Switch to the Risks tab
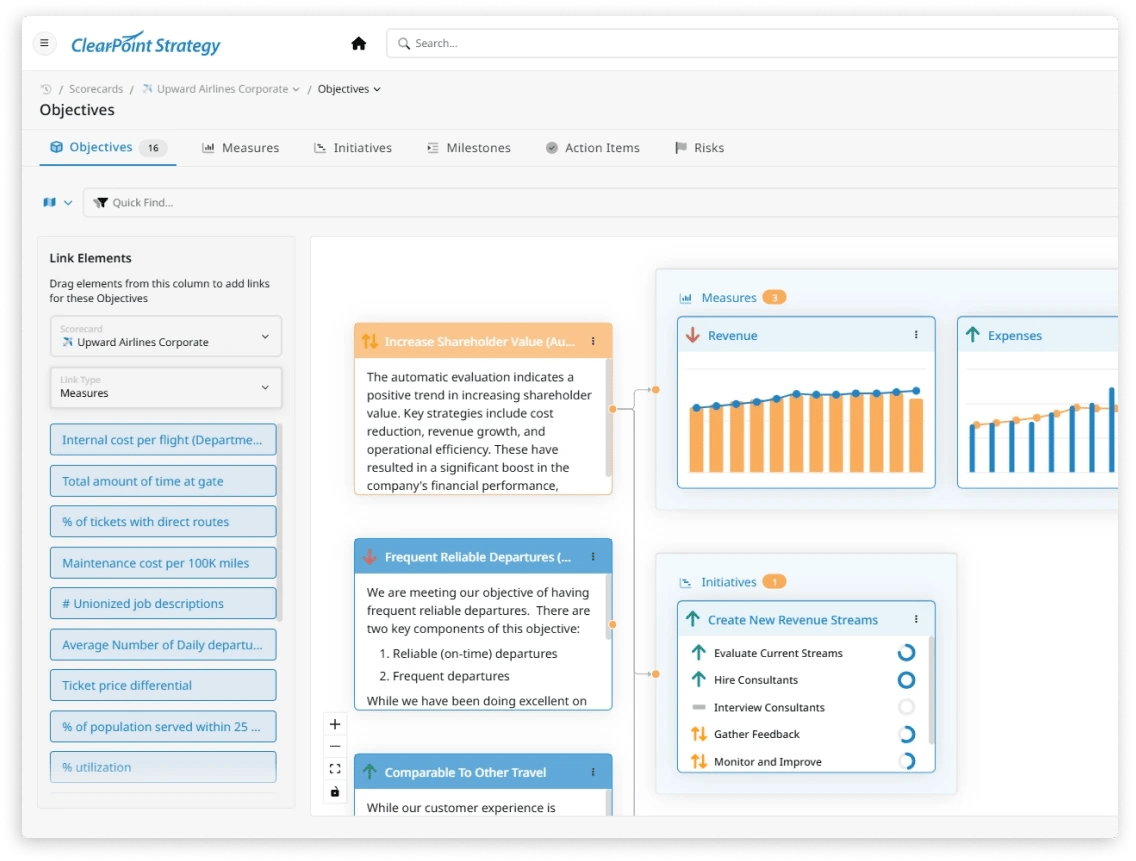The image size is (1136, 861). coord(699,148)
